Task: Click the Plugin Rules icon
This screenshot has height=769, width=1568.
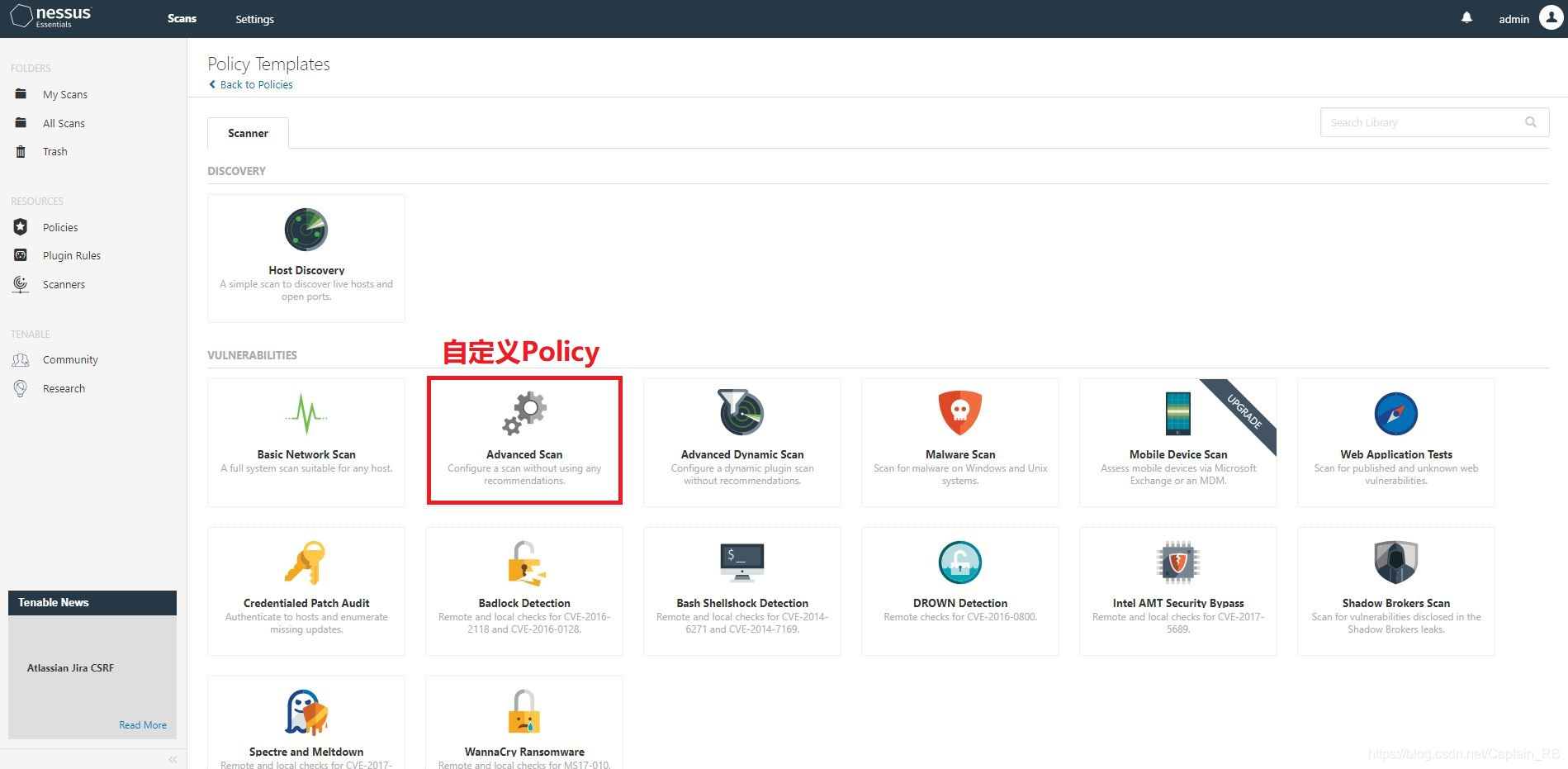Action: coord(21,255)
